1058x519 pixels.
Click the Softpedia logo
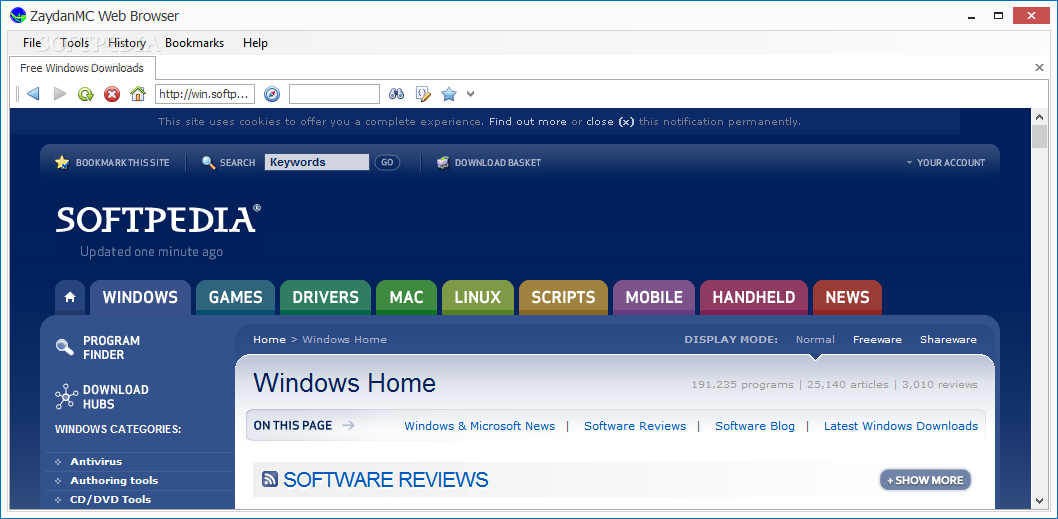click(158, 219)
